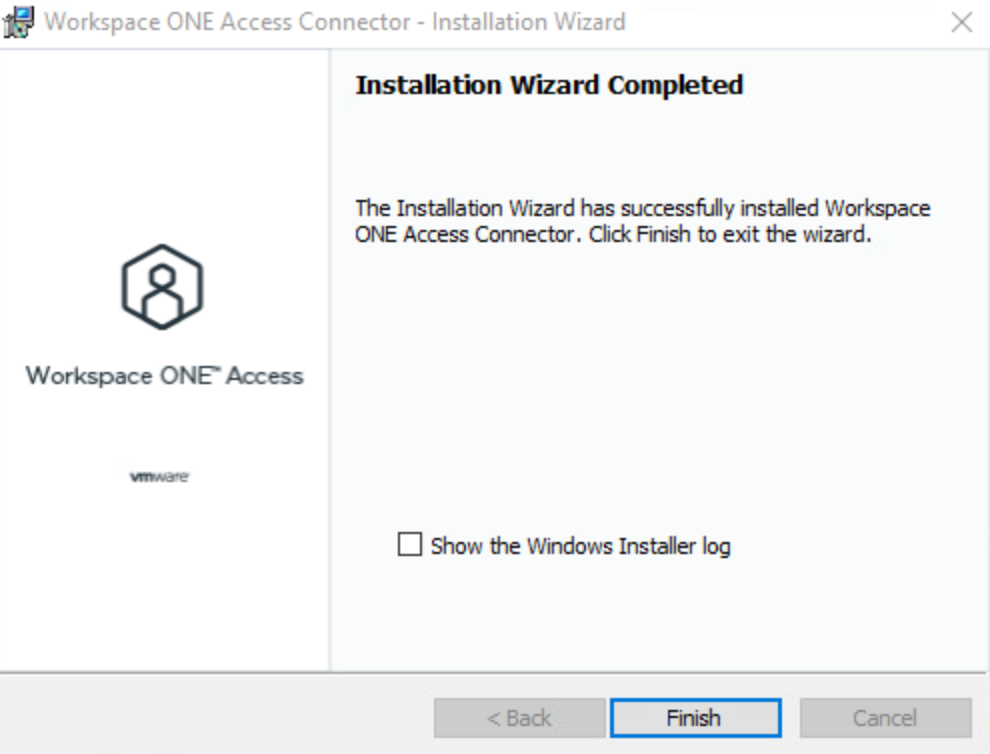This screenshot has width=990, height=754.
Task: Click the greyed-out Cancel button
Action: (885, 718)
